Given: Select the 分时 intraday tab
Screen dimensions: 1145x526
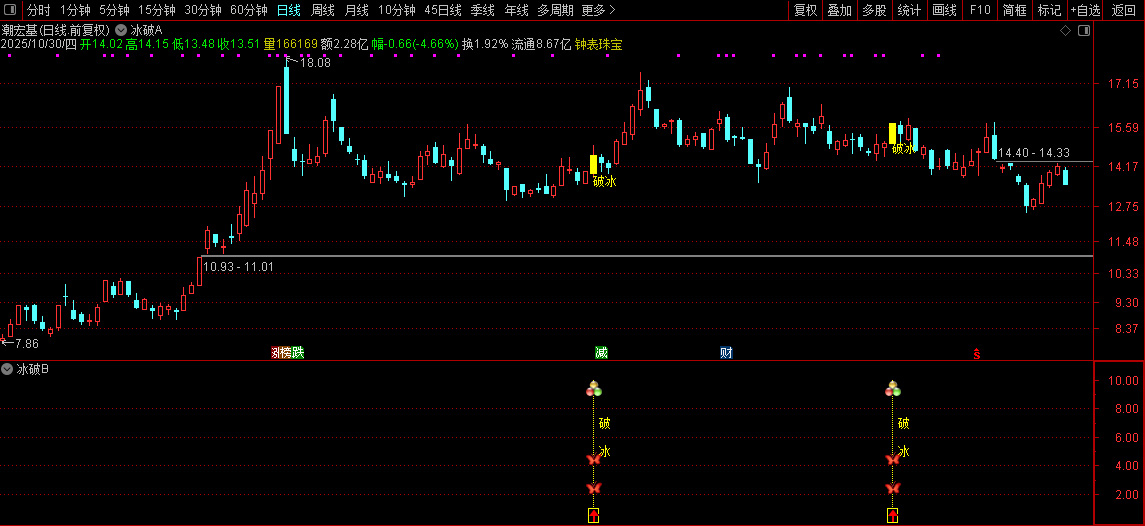Looking at the screenshot, I should pos(39,10).
